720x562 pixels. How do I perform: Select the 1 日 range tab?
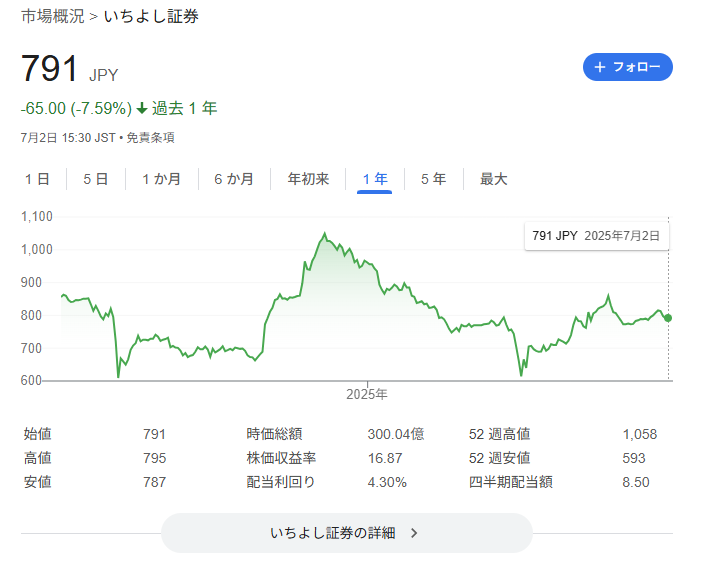point(37,179)
